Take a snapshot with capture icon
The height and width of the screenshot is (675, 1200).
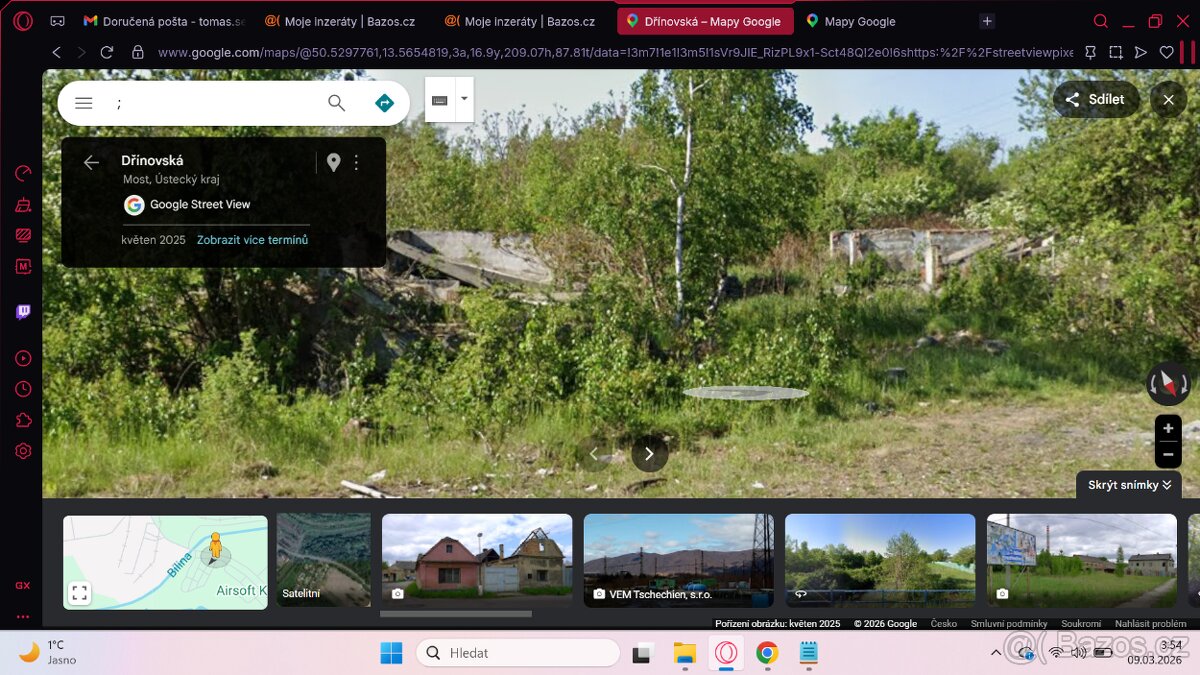pos(1116,52)
